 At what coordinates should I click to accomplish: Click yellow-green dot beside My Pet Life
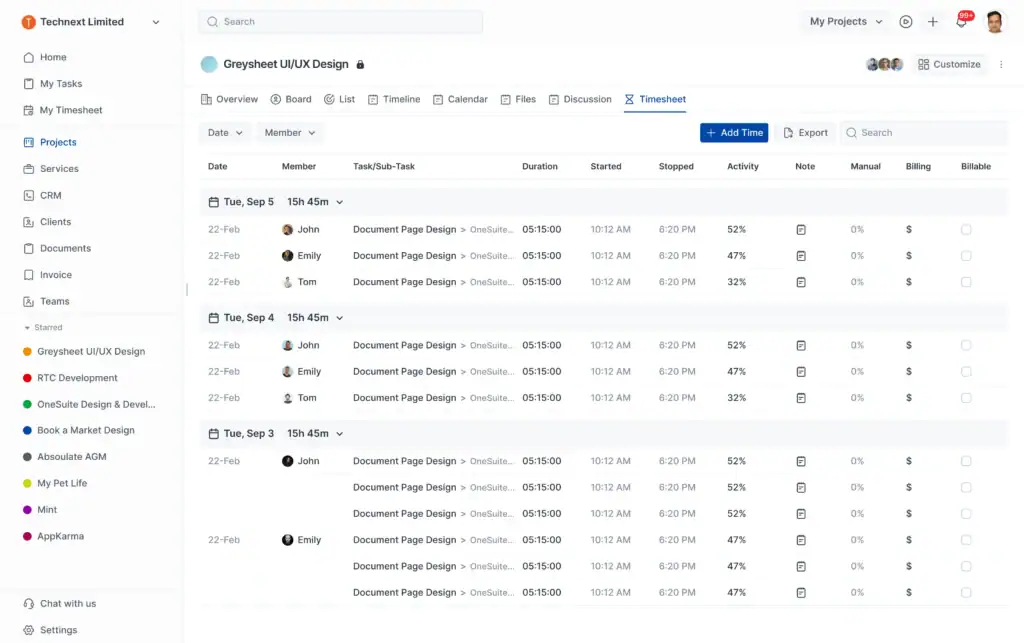(x=27, y=484)
